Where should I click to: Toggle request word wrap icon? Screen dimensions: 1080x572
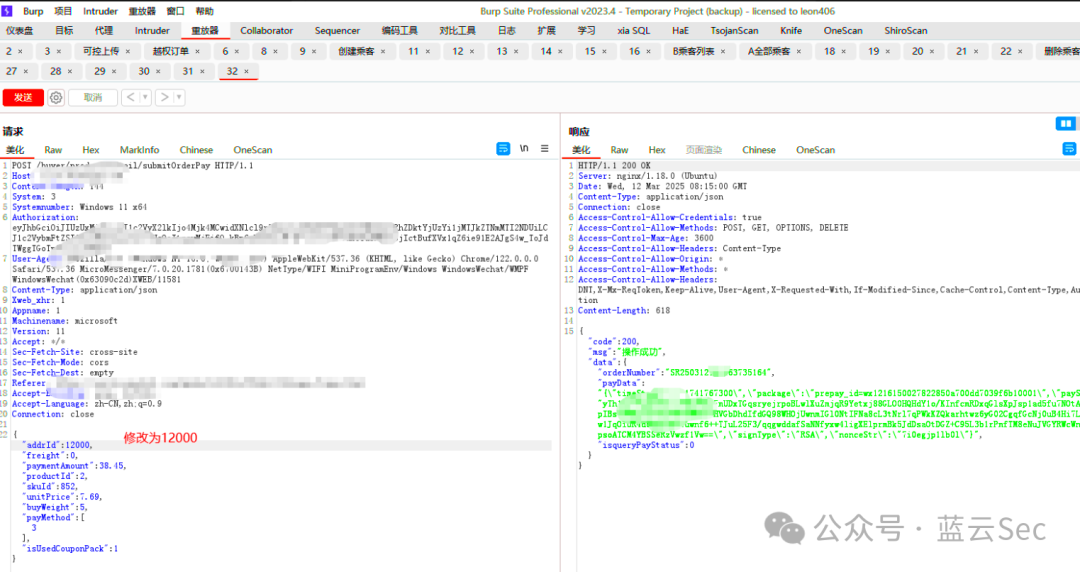[x=503, y=148]
